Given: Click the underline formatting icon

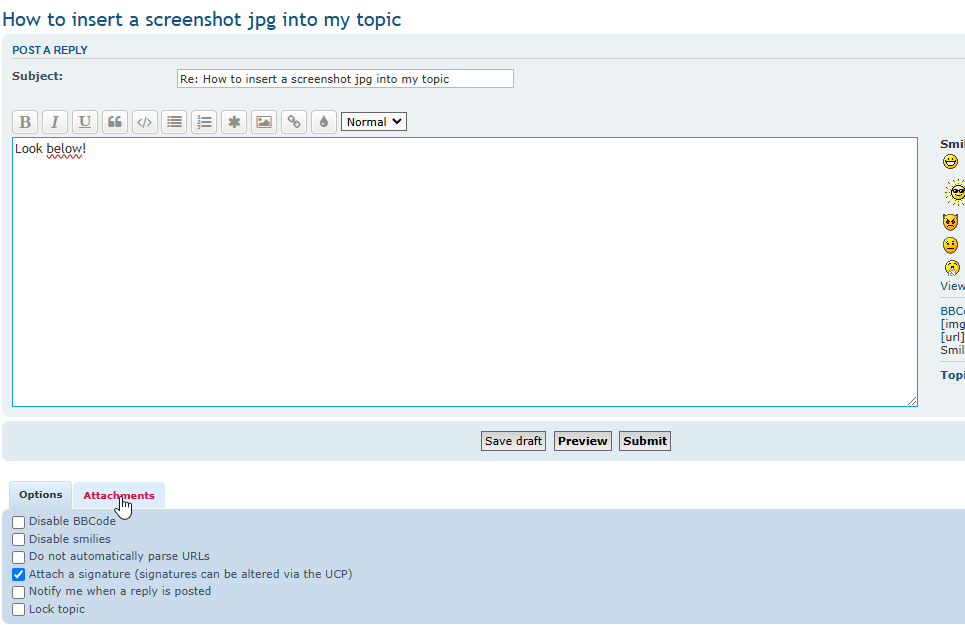Looking at the screenshot, I should (x=85, y=122).
